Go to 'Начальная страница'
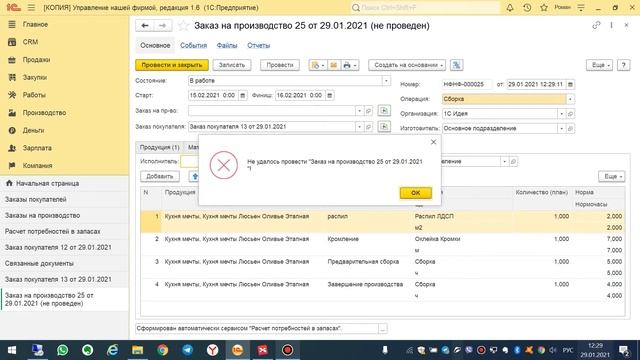The image size is (640, 360). click(x=47, y=183)
